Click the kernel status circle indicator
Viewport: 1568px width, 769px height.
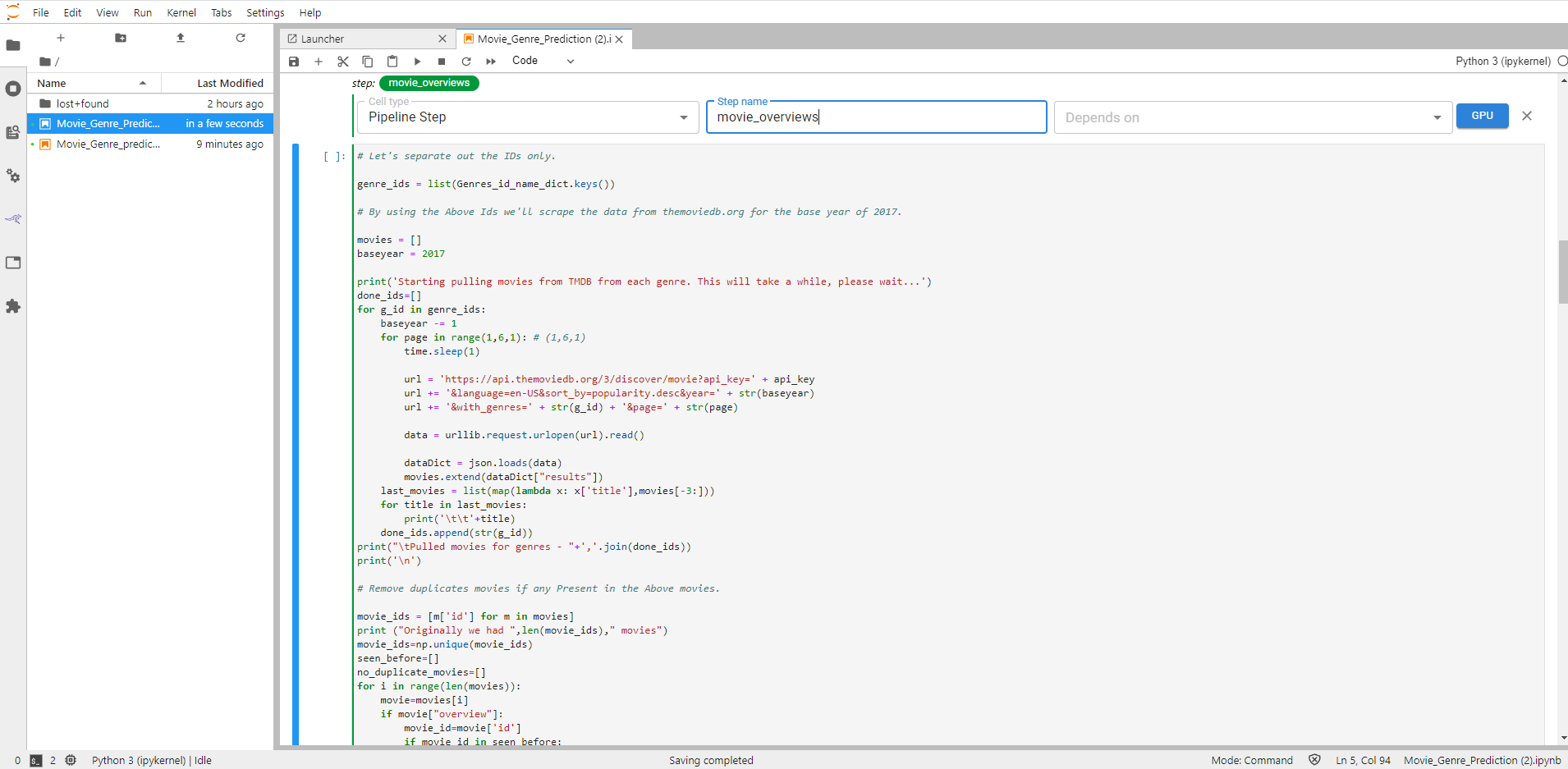tap(1562, 61)
